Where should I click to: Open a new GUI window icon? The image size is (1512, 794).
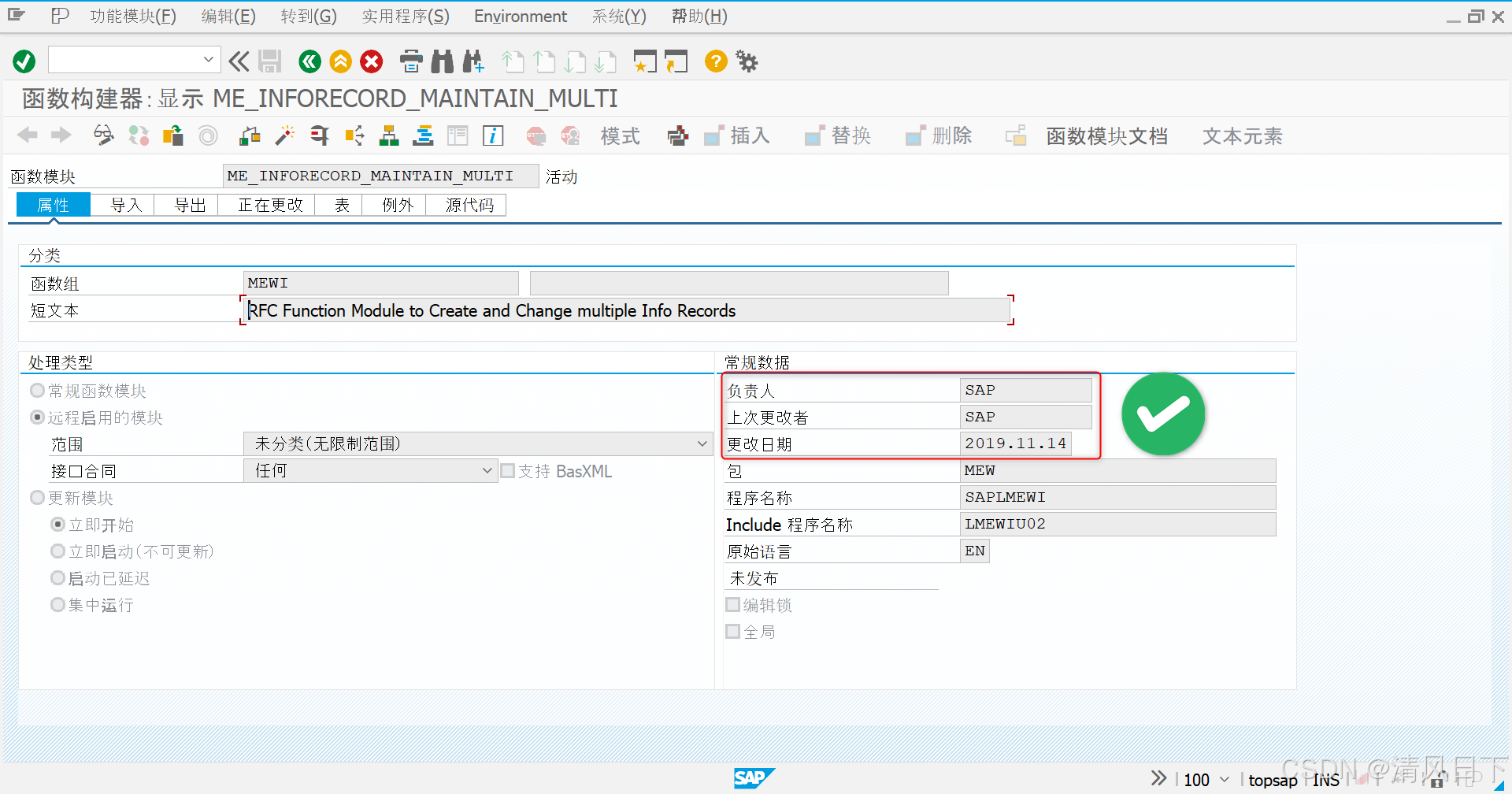(645, 61)
